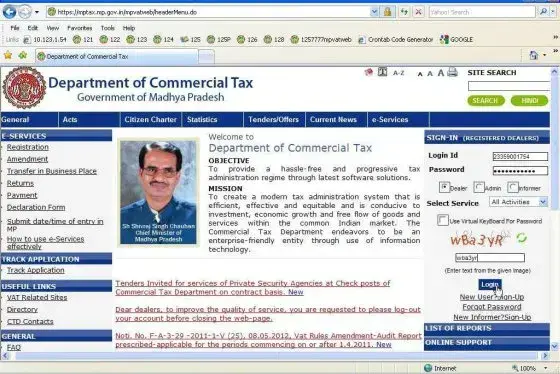This screenshot has width=560, height=374.
Task: Click the security lock icon in address bar
Action: (388, 12)
